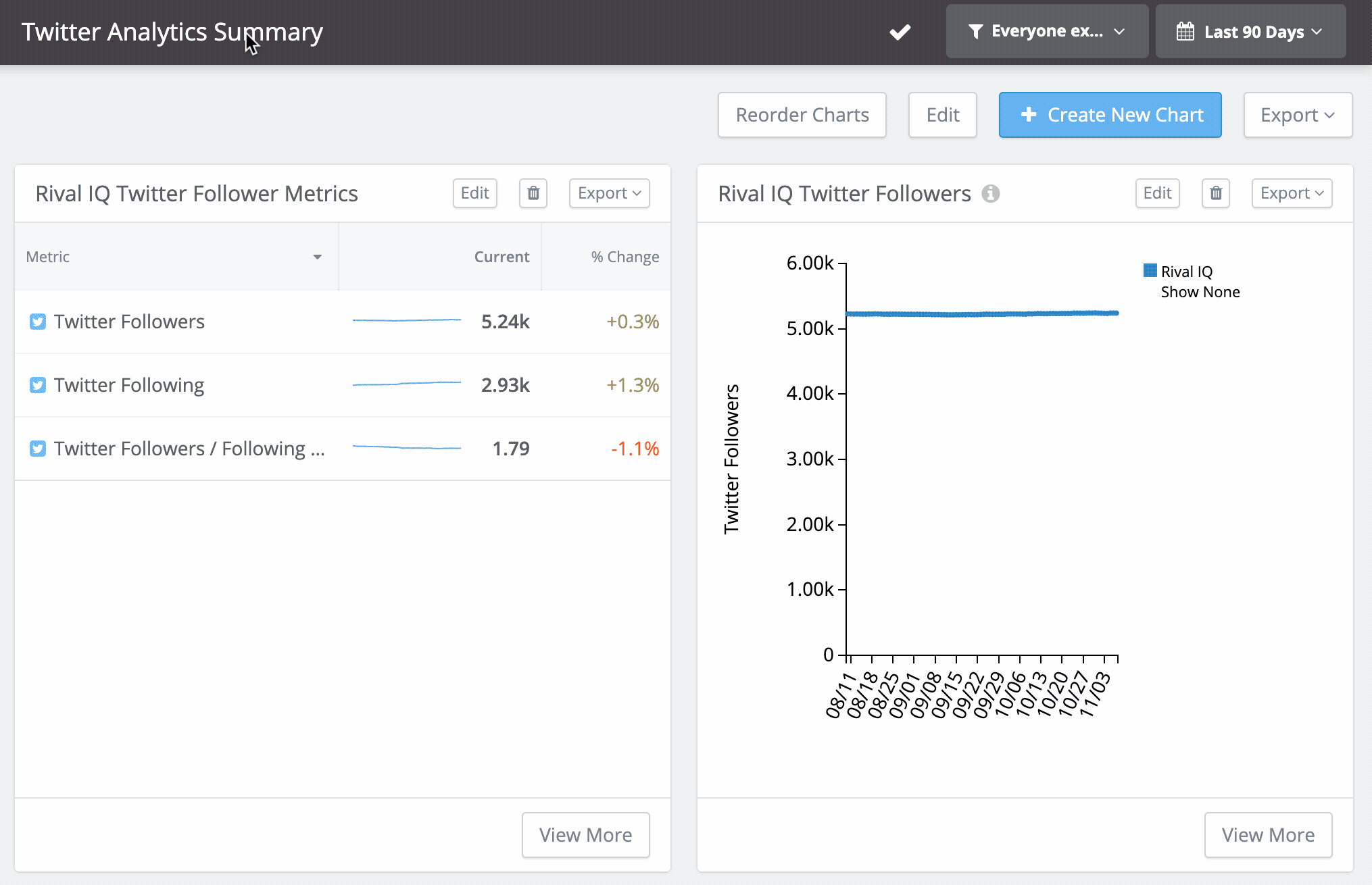Click Twitter icon in Twitter Following row
Image resolution: width=1372 pixels, height=885 pixels.
[x=38, y=385]
